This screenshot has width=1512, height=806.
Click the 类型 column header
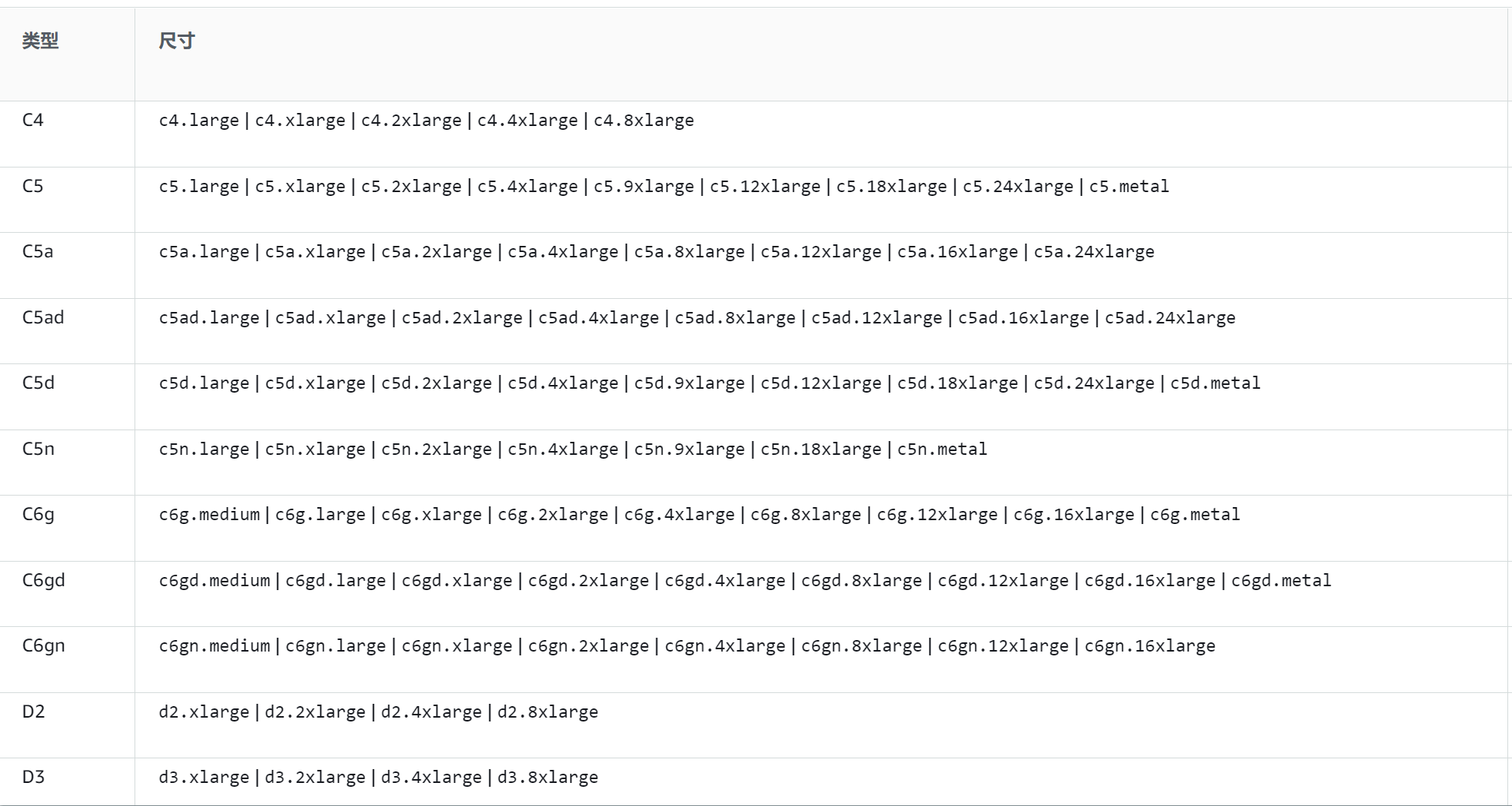(40, 41)
